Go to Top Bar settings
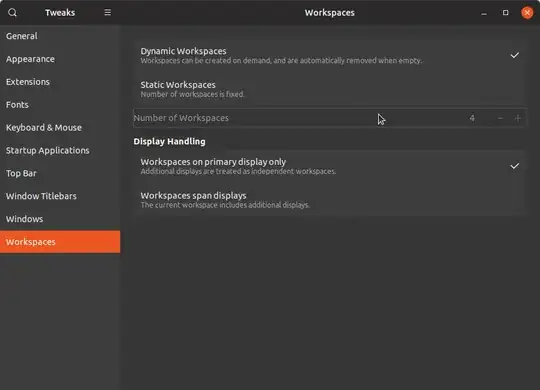 coord(60,173)
